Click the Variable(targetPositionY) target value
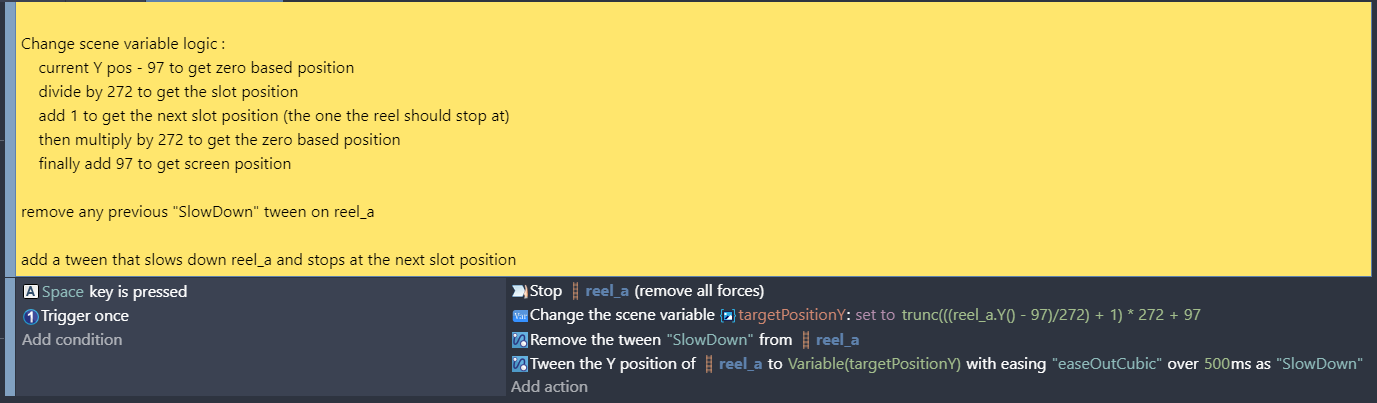 tap(874, 364)
